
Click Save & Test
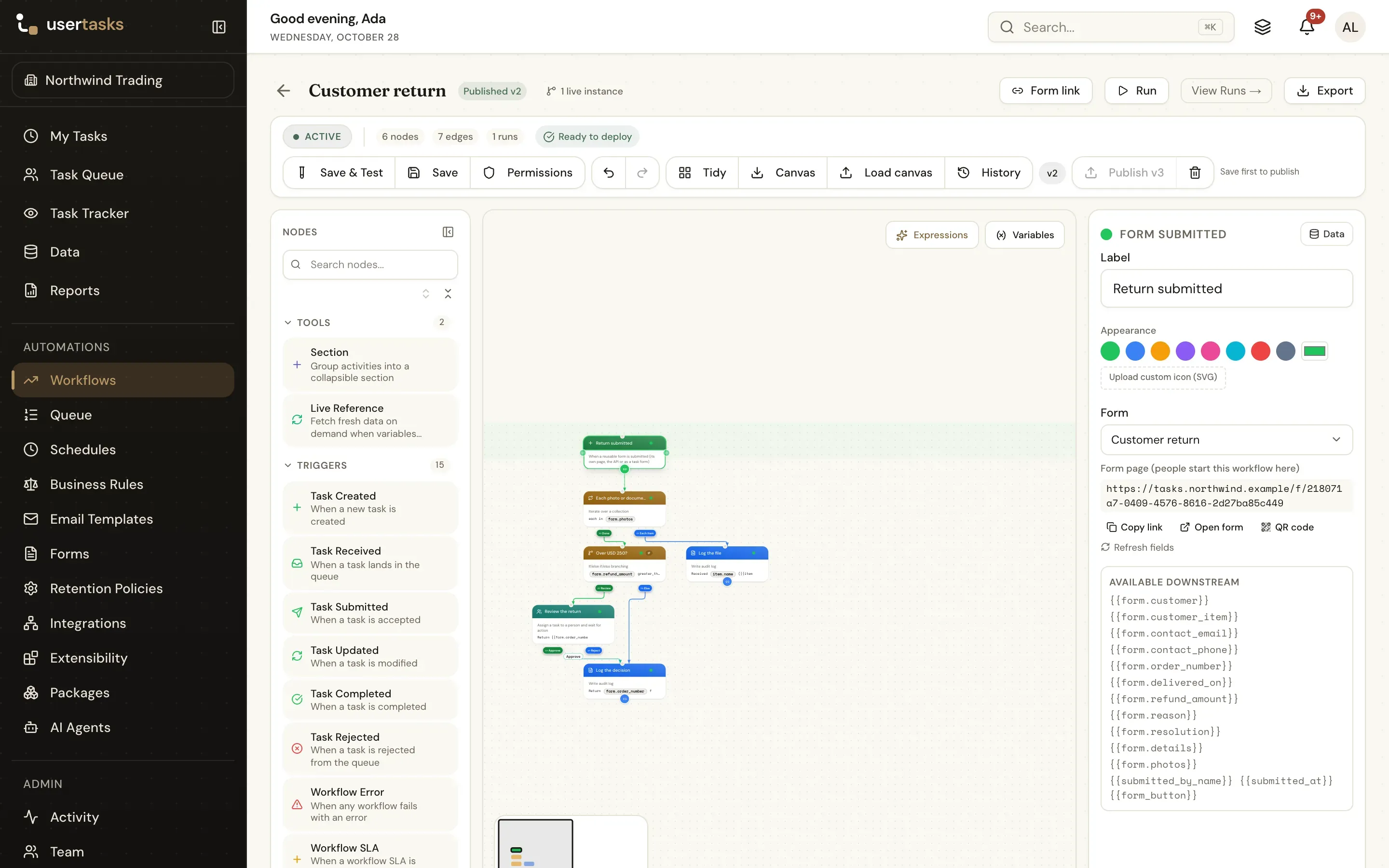(339, 173)
